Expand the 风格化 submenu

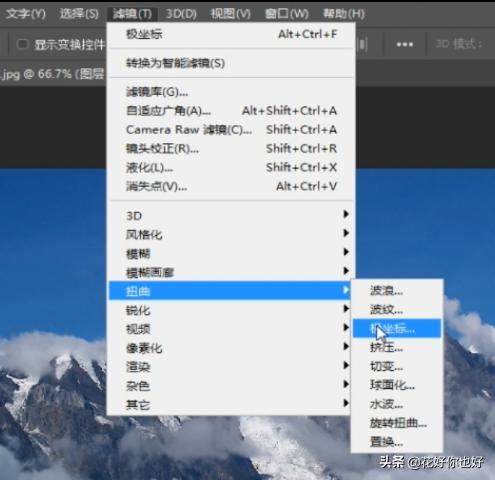(230, 234)
